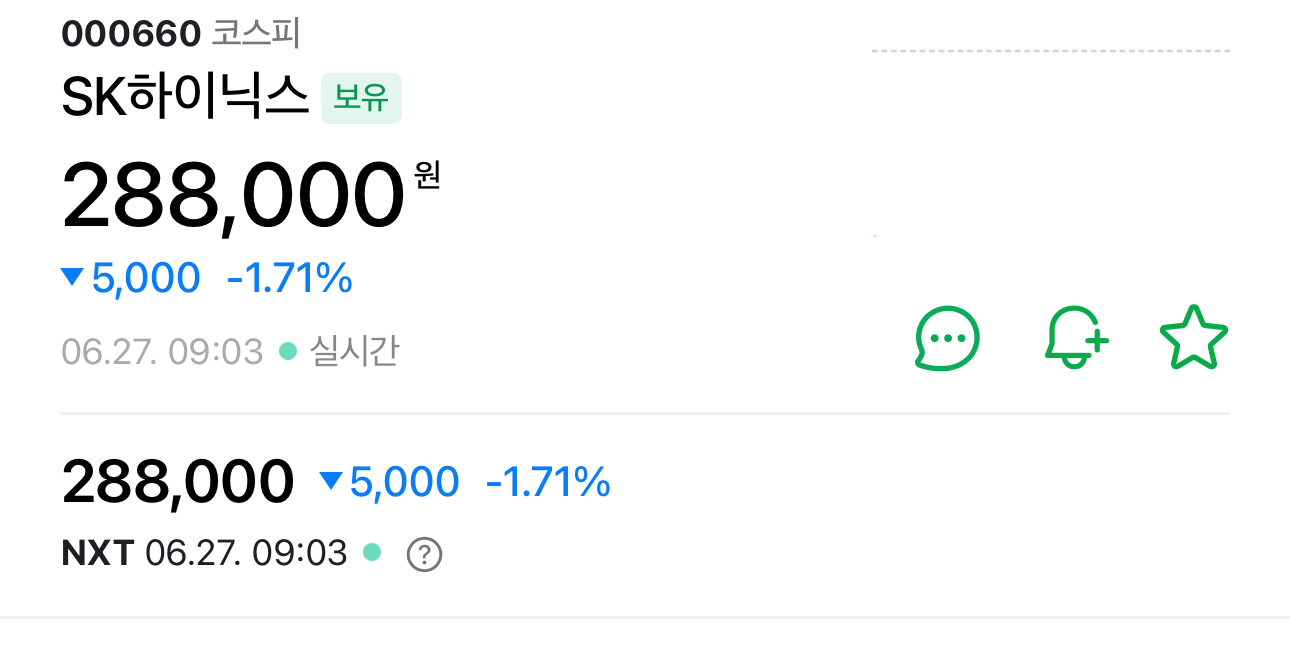Viewport: 1290px width, 651px height.
Task: Click the -1.71% rate in NXT row
Action: pos(548,482)
